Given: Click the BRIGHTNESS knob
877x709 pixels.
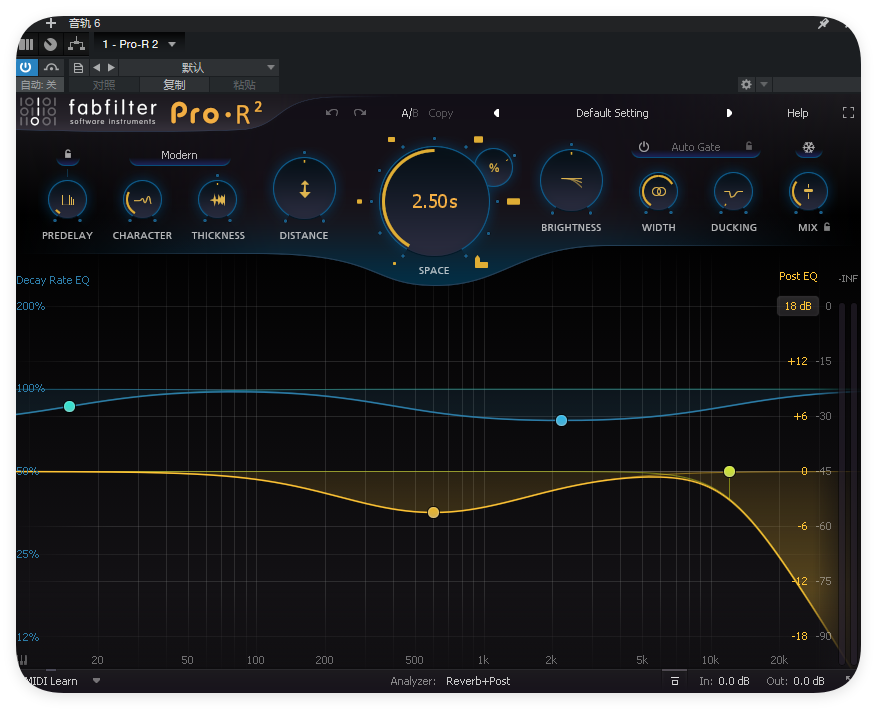Looking at the screenshot, I should pos(571,181).
